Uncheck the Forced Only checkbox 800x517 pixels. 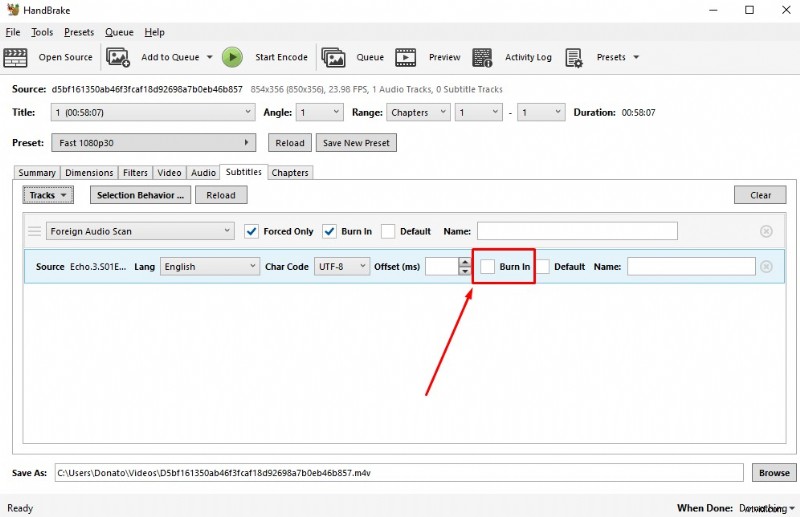[252, 231]
